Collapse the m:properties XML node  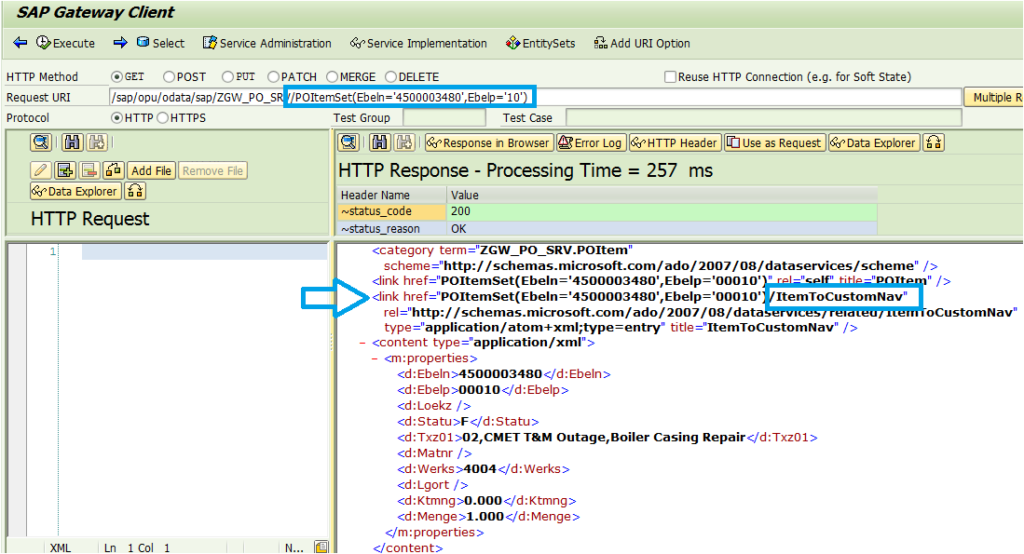point(374,359)
